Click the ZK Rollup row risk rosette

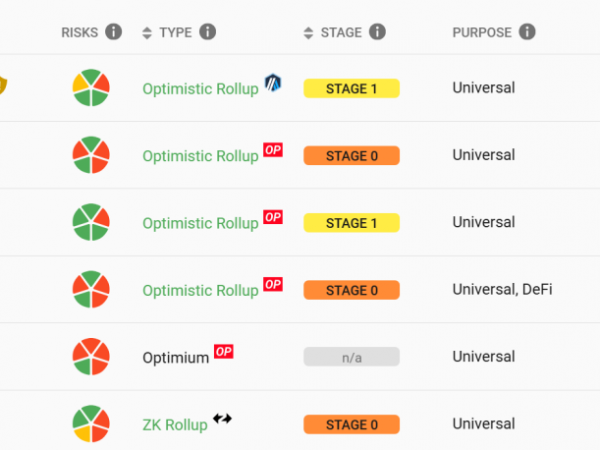tap(91, 424)
